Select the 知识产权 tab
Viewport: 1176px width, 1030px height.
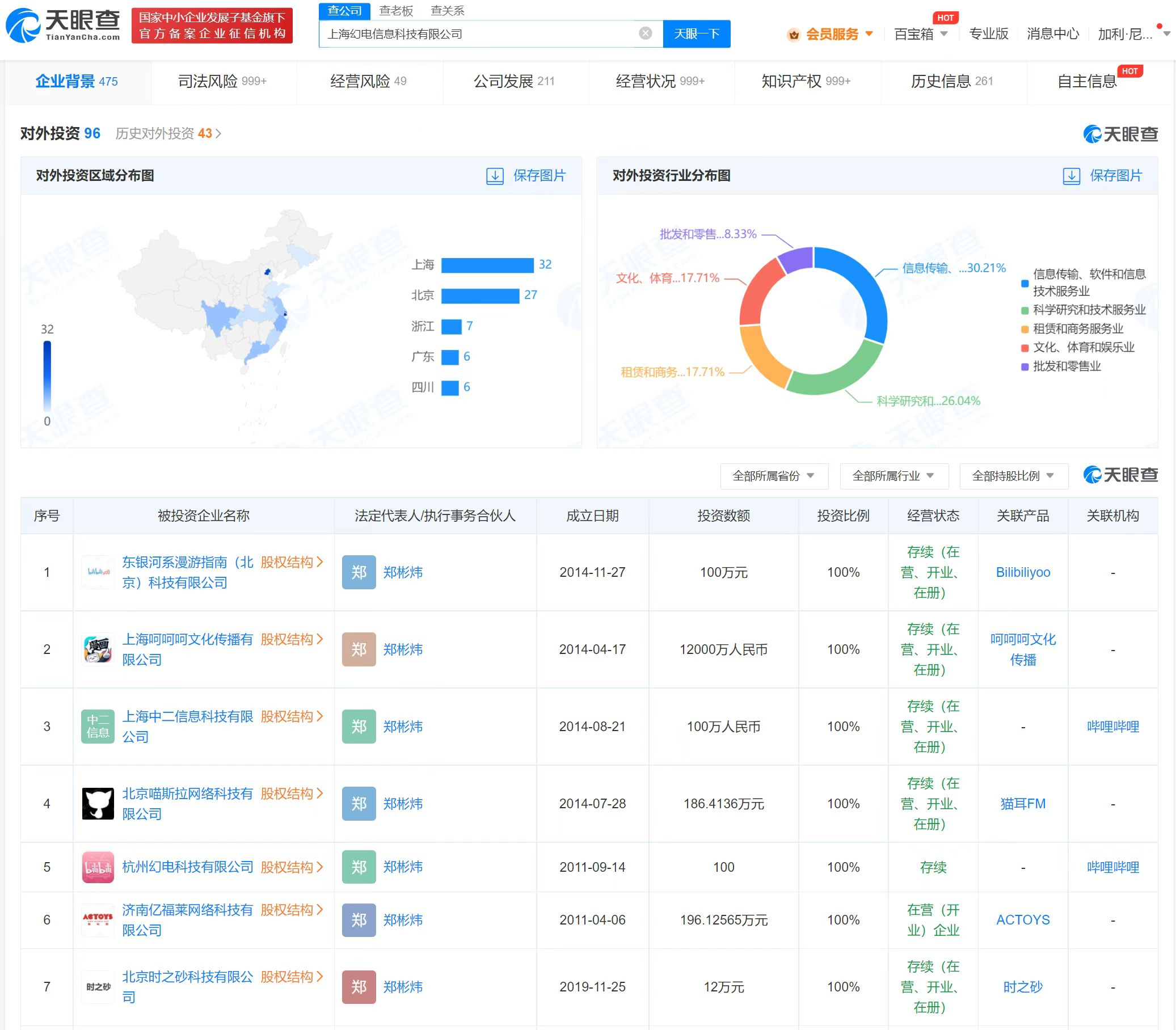(x=807, y=81)
